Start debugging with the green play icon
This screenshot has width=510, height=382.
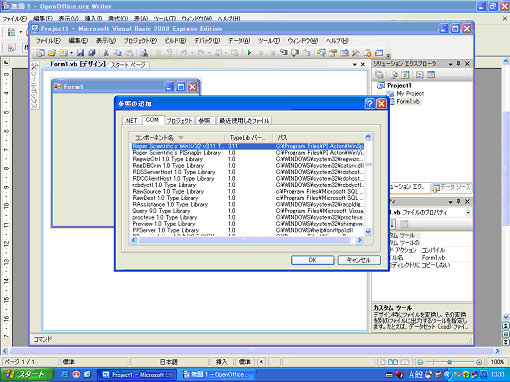249,53
